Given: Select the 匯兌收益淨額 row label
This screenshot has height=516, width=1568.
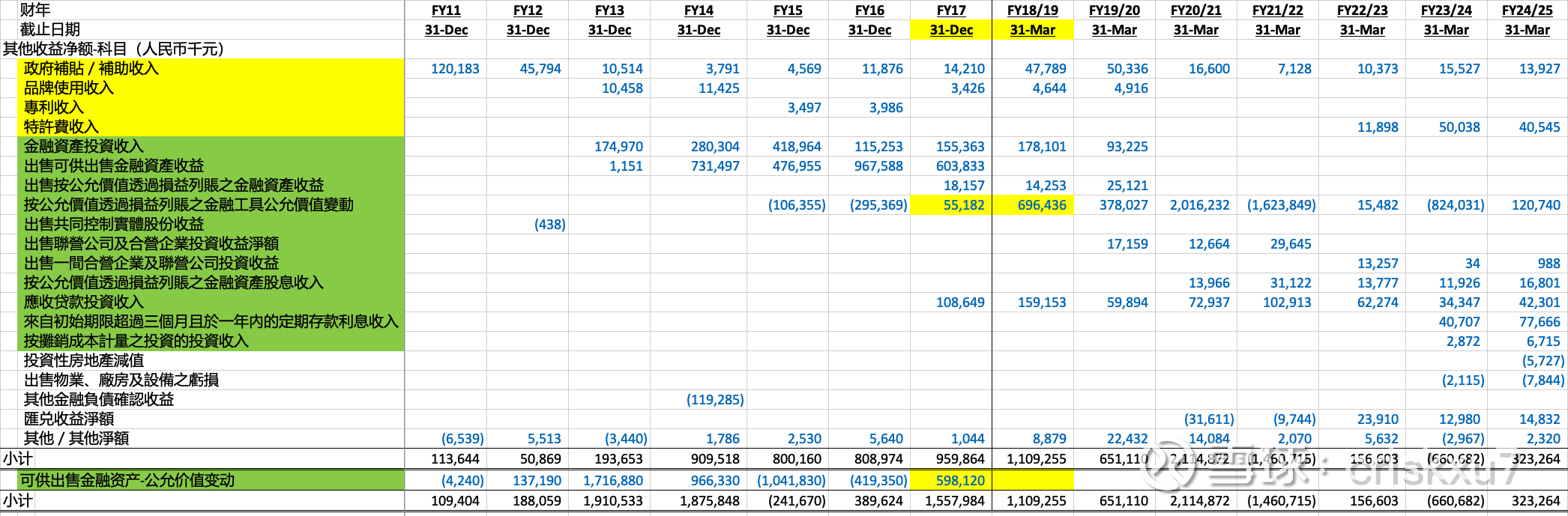Looking at the screenshot, I should pyautogui.click(x=69, y=419).
